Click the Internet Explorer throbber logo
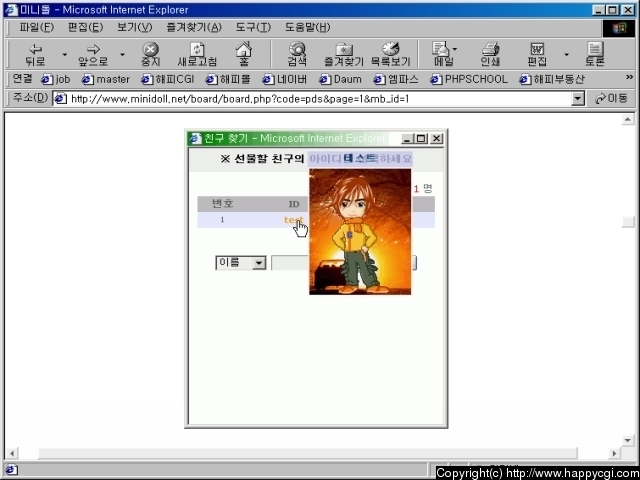The height and width of the screenshot is (480, 640). [619, 28]
